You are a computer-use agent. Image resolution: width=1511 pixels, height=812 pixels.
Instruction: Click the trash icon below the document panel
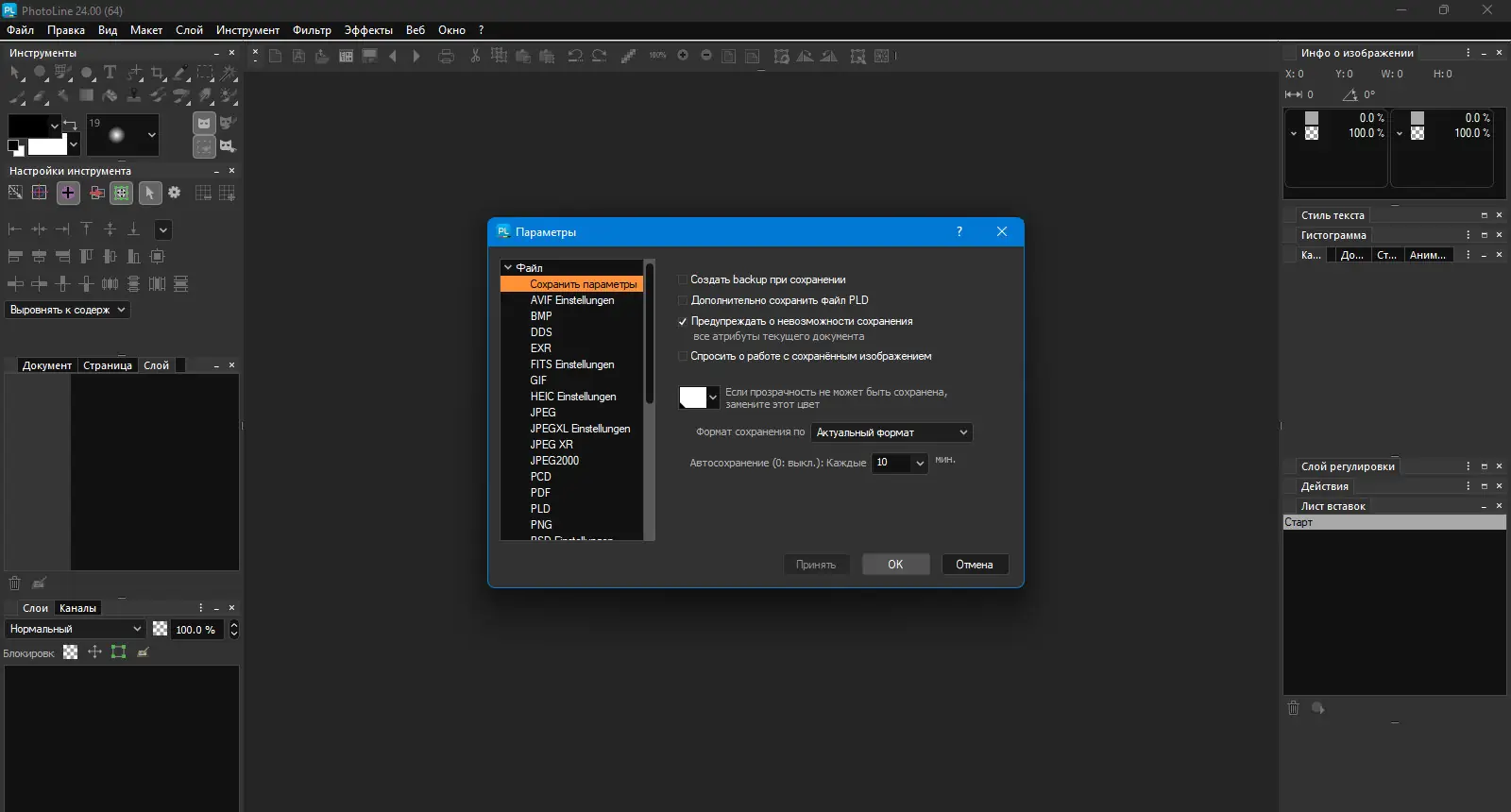point(14,583)
